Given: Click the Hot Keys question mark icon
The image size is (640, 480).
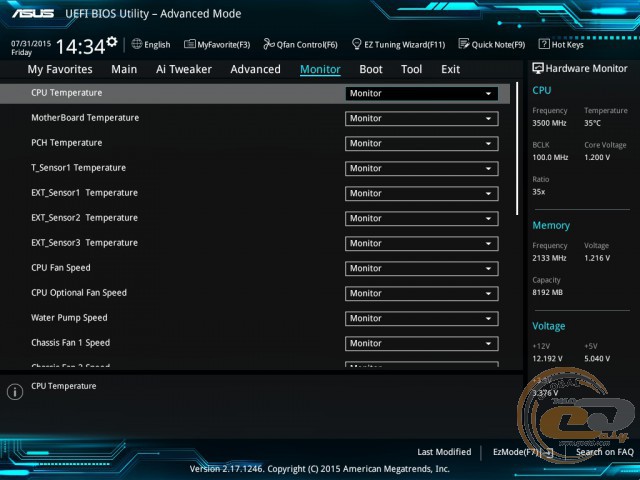Looking at the screenshot, I should pos(544,44).
